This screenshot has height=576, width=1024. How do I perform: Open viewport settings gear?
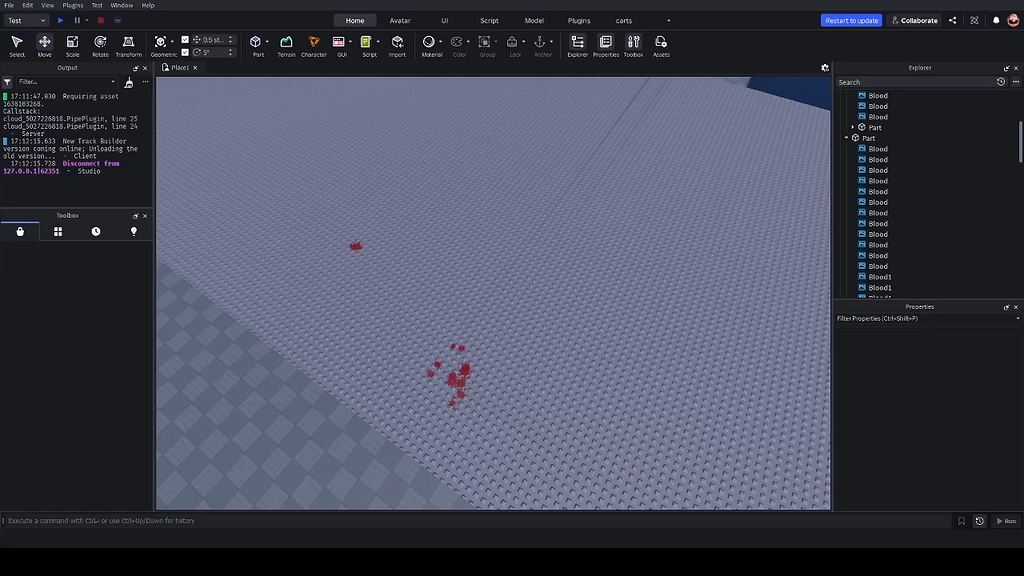pyautogui.click(x=825, y=68)
